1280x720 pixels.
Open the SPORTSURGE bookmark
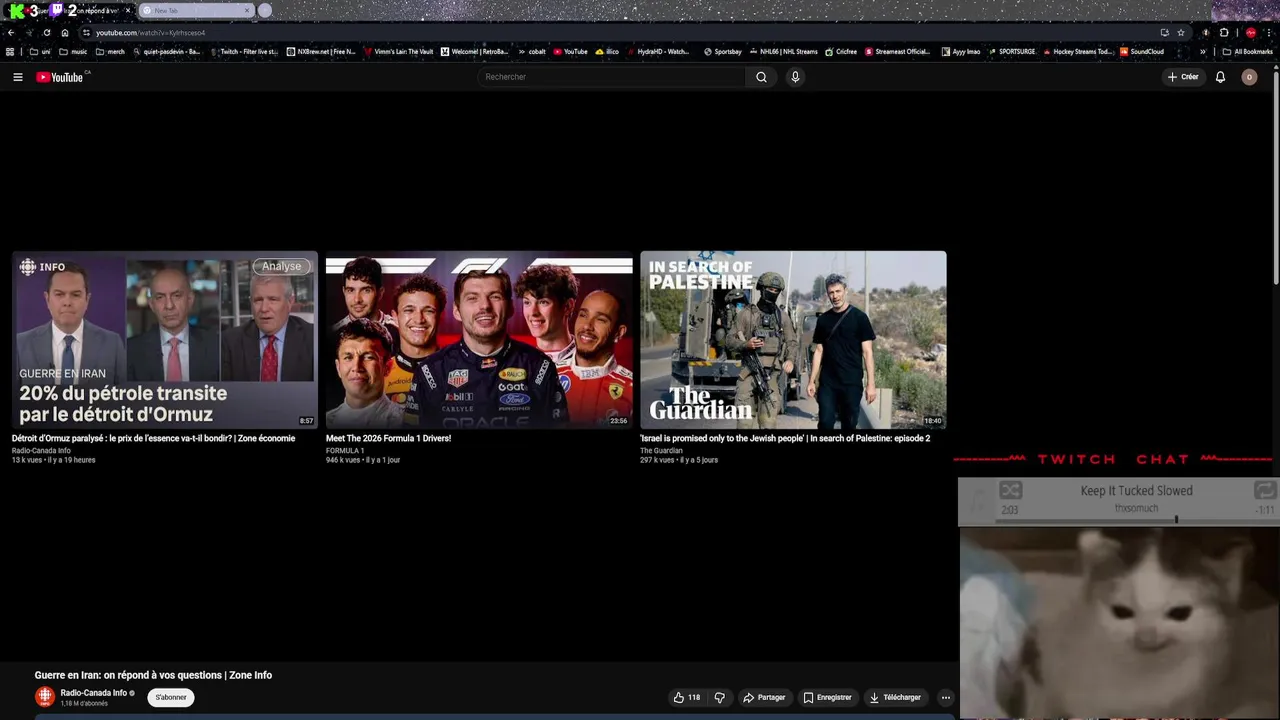(1012, 52)
